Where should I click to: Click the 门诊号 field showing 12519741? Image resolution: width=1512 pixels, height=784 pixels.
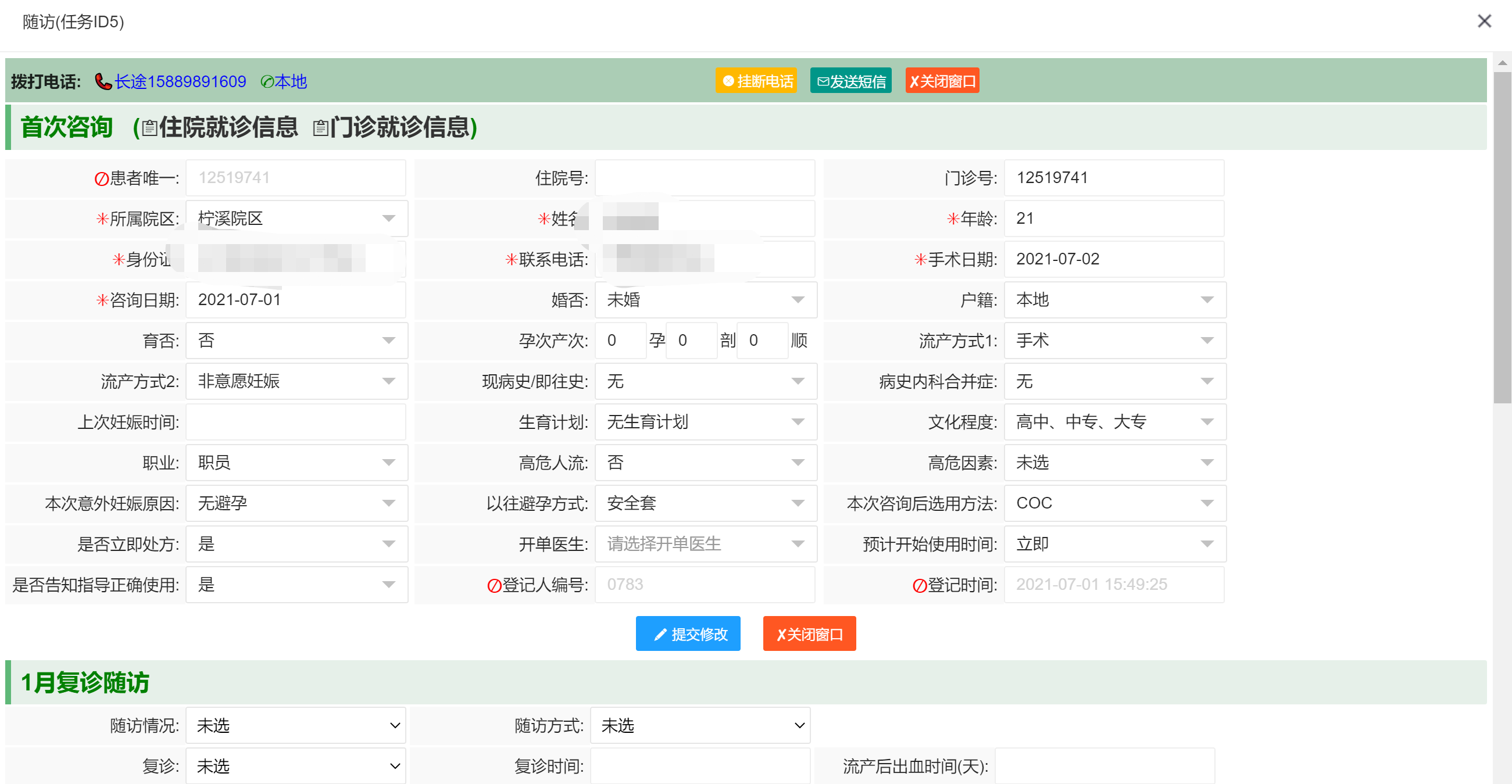coord(1113,178)
